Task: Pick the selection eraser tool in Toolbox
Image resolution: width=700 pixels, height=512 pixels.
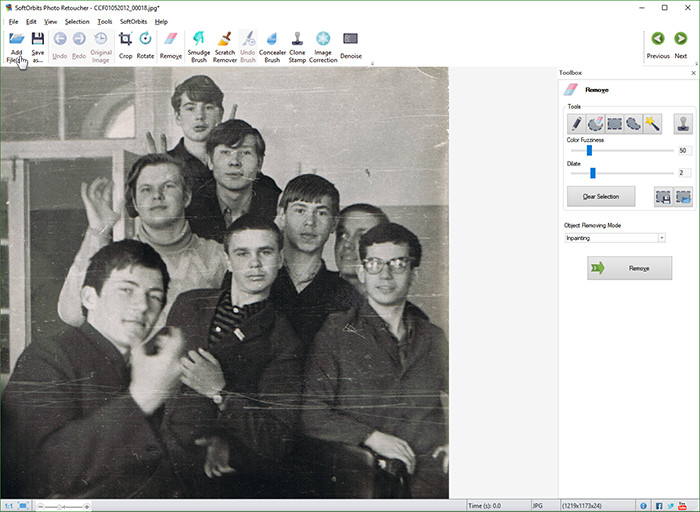Action: click(x=596, y=124)
